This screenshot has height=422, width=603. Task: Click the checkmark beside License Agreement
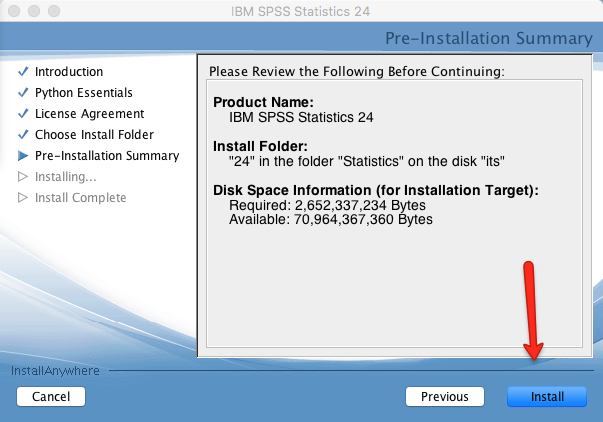pos(23,113)
